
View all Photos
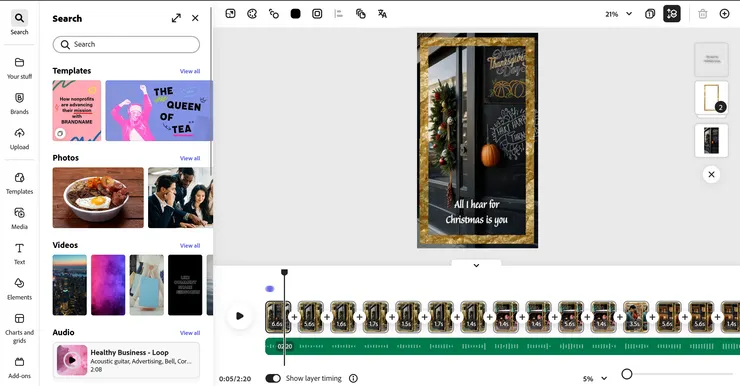(x=190, y=158)
